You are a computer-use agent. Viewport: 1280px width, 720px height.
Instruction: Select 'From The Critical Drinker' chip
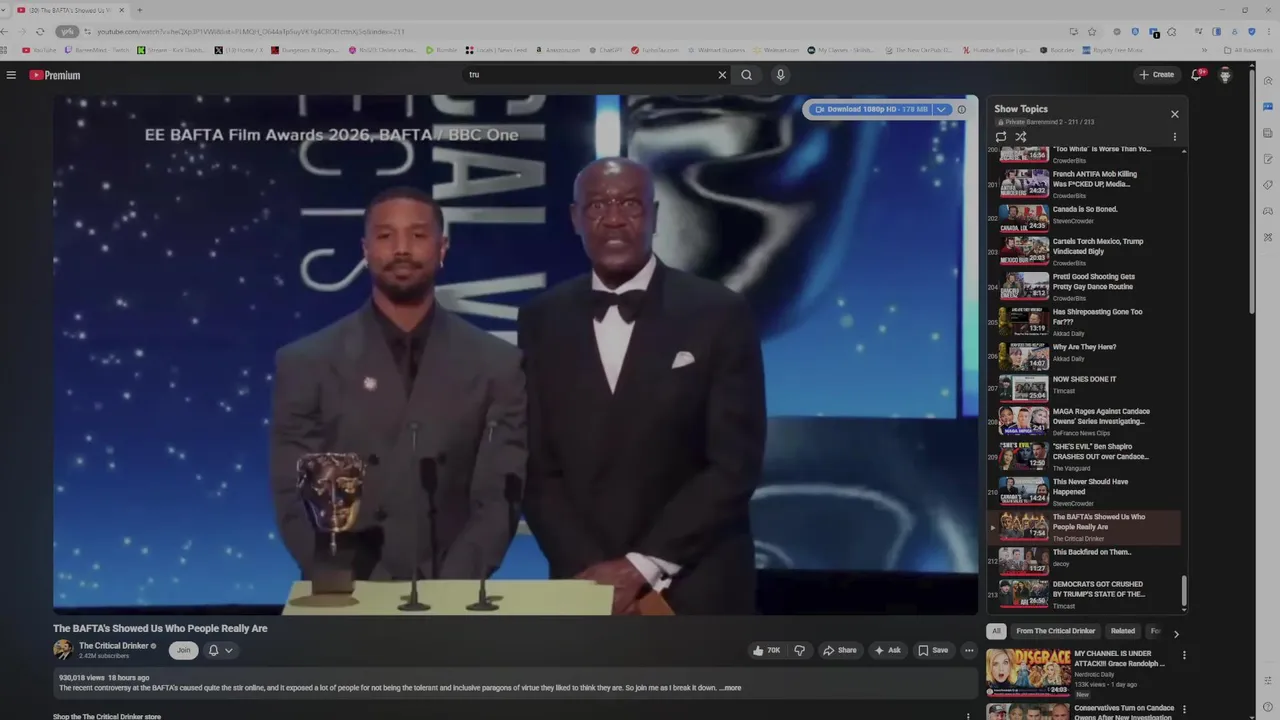coord(1056,631)
